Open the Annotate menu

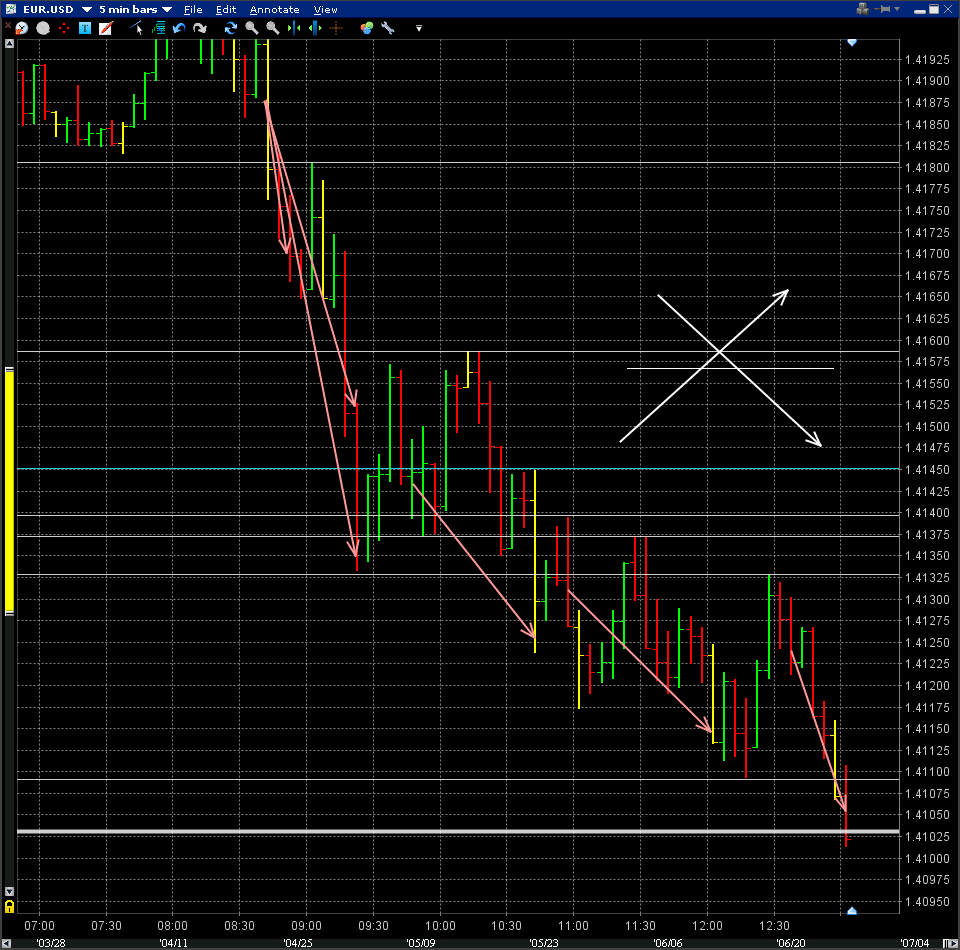click(274, 10)
